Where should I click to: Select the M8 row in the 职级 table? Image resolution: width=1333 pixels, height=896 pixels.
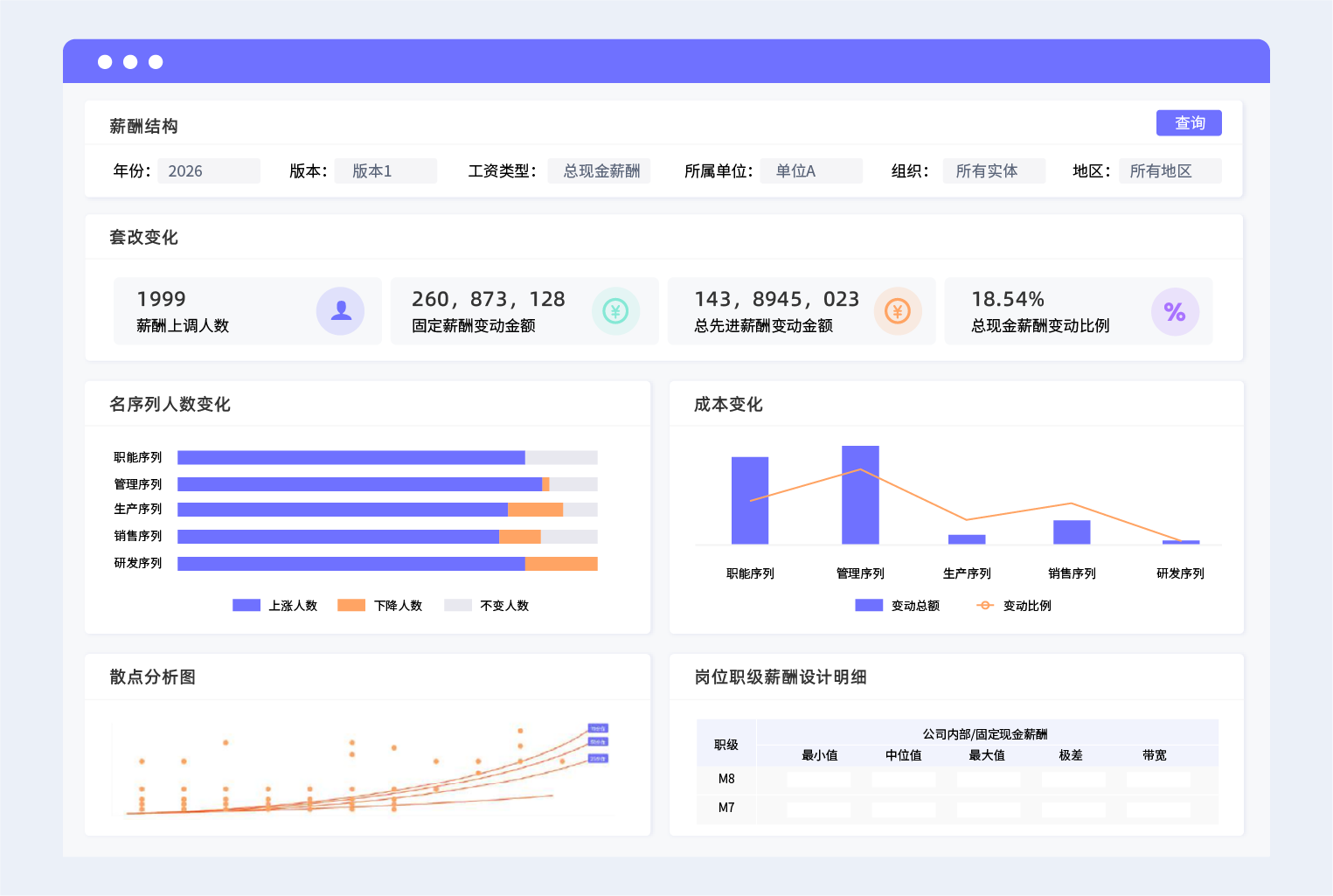957,779
